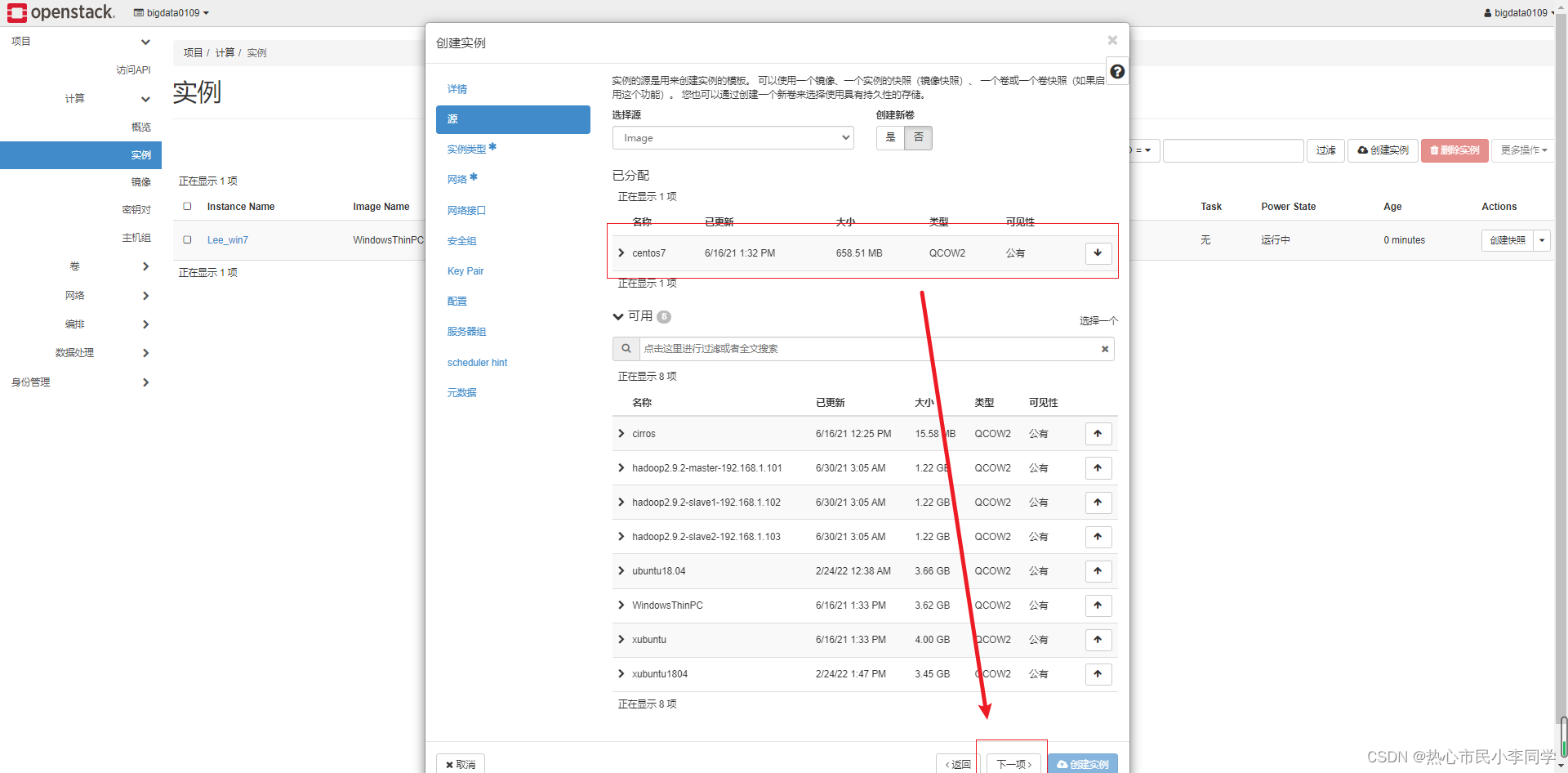Screen dimensions: 1568x773
Task: Click the 删除实例 button
Action: [1454, 150]
